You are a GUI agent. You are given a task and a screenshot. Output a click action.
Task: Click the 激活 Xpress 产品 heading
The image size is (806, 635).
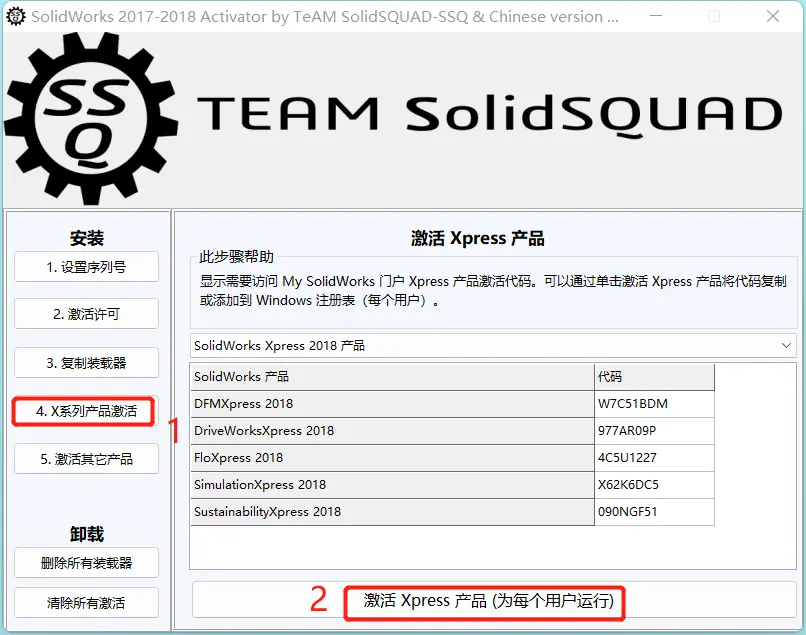click(478, 238)
